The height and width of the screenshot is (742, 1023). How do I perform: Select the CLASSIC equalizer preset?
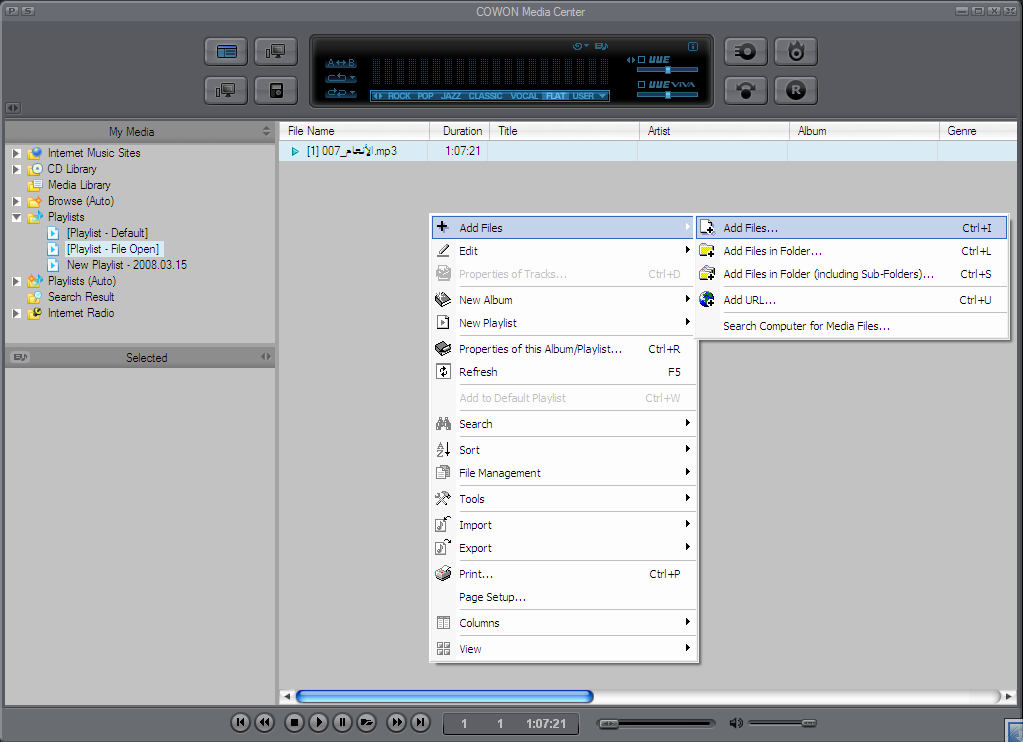click(485, 96)
